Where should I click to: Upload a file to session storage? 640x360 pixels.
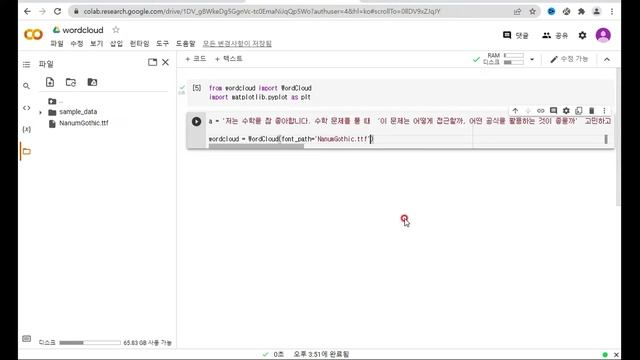point(50,82)
